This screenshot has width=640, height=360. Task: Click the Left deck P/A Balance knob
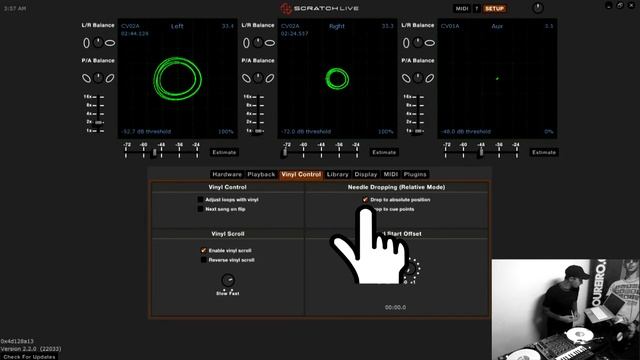tap(98, 78)
